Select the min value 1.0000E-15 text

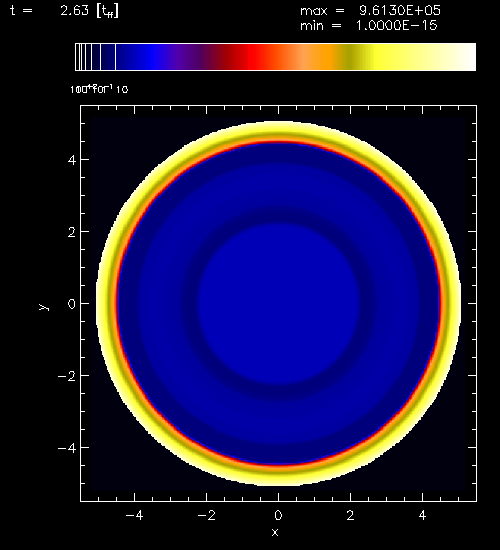397,25
